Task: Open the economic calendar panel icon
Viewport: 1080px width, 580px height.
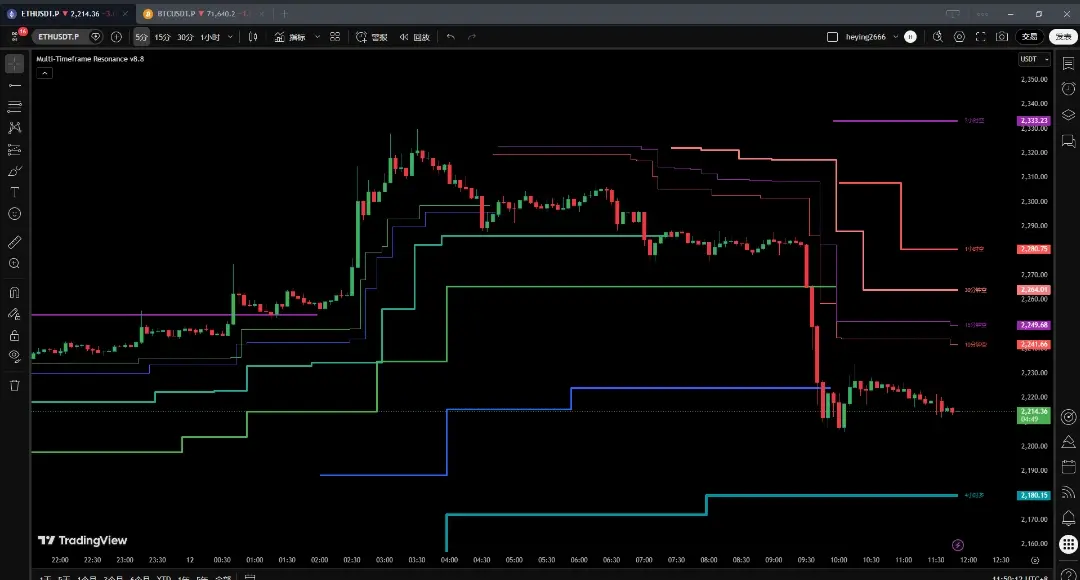Action: pos(1068,467)
